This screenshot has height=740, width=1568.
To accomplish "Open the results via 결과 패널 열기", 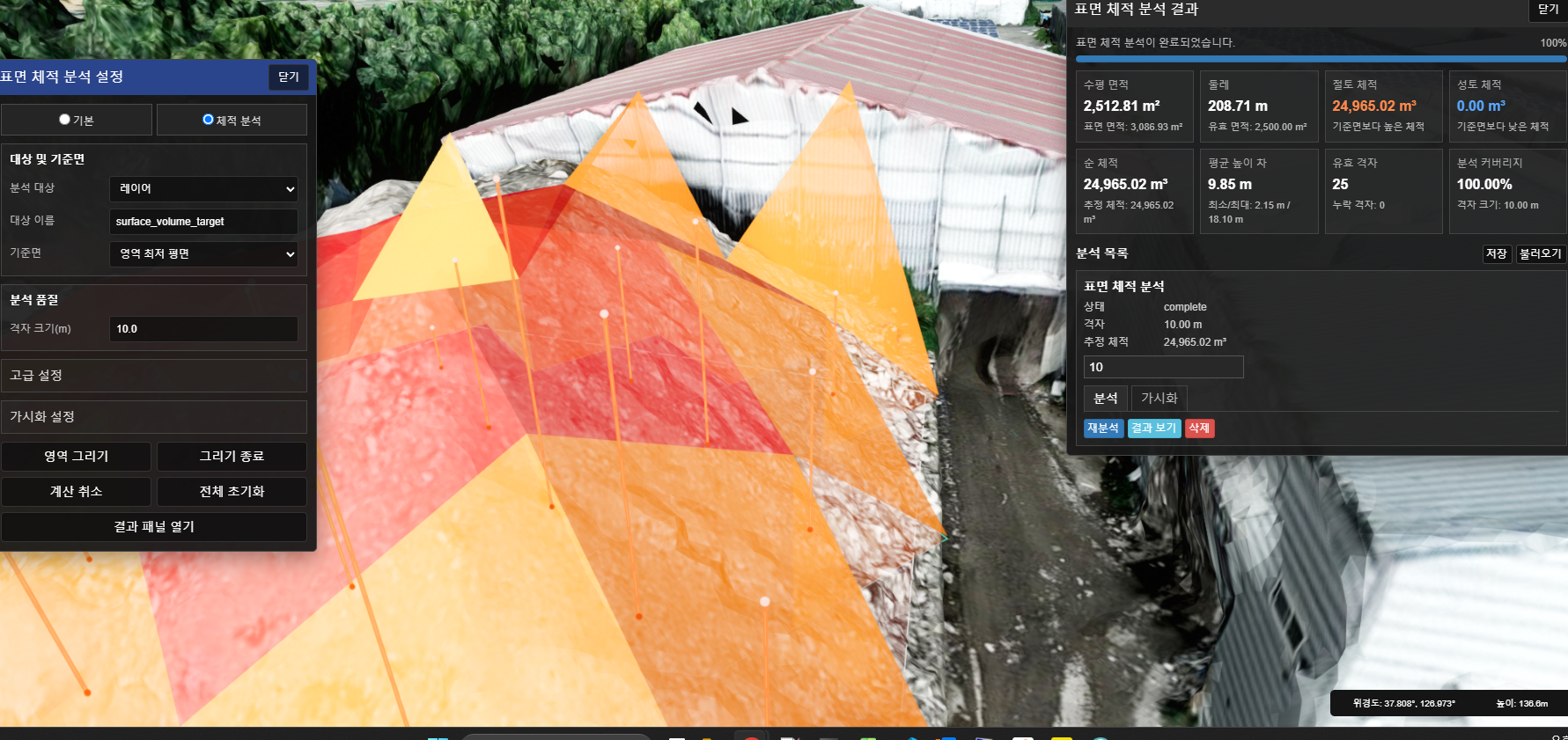I will point(154,526).
